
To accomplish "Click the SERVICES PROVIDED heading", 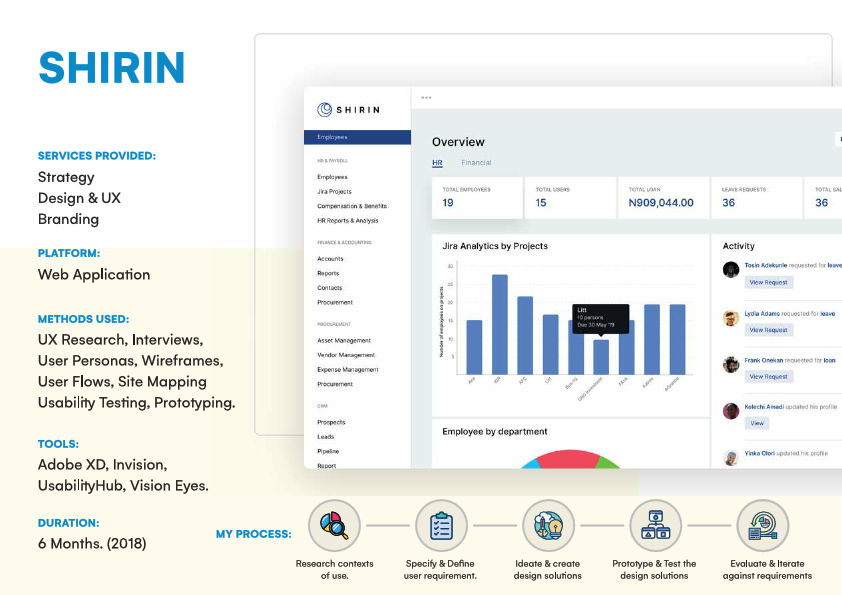I will (97, 156).
